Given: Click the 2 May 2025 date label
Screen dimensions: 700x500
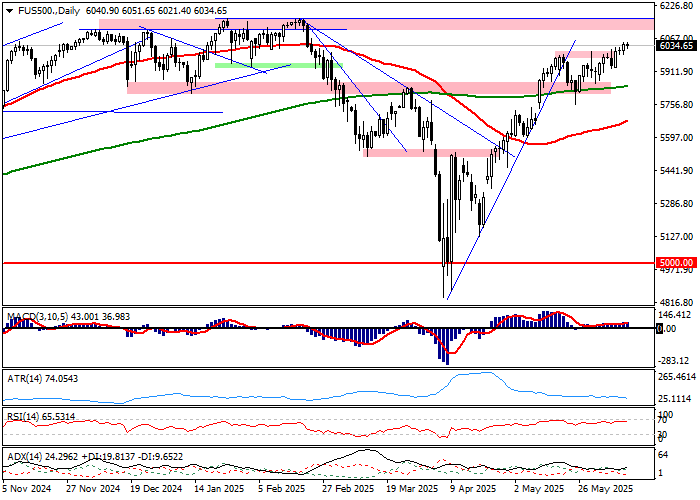Looking at the screenshot, I should click(x=538, y=489).
